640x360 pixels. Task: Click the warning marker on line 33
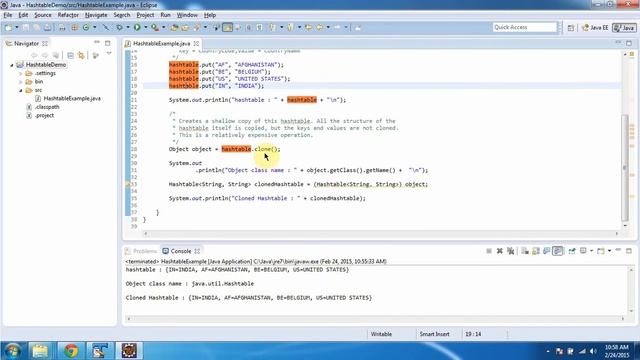[x=128, y=184]
